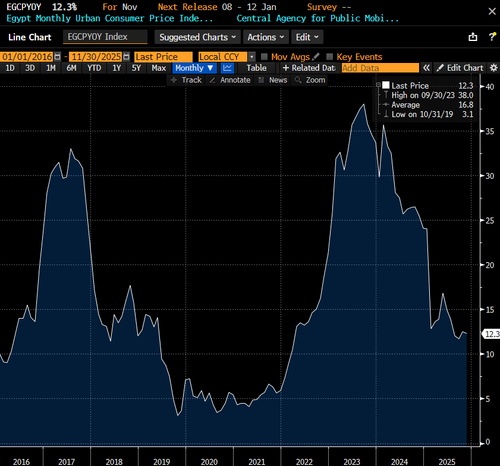Close the chart panel with the X
This screenshot has height=466, width=500.
[492, 11]
